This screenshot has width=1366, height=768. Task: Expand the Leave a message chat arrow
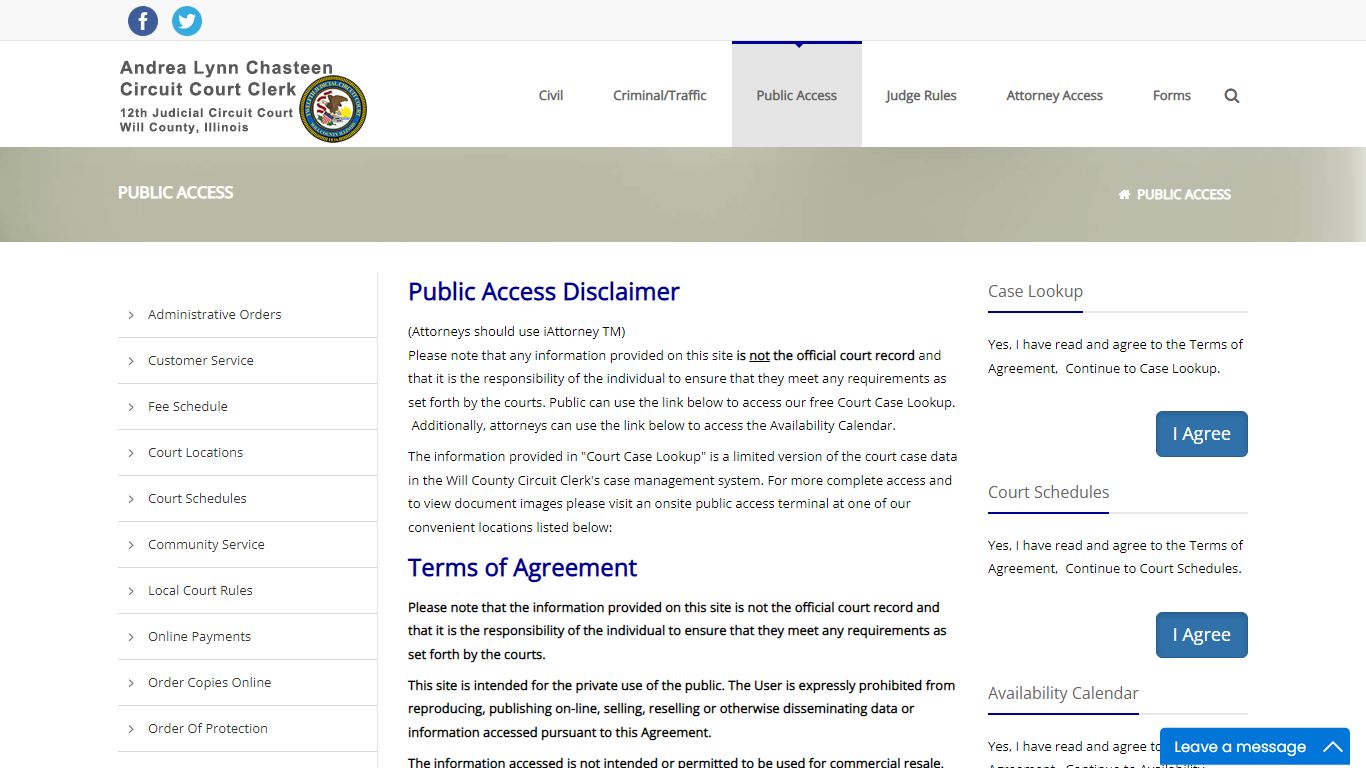click(x=1333, y=747)
